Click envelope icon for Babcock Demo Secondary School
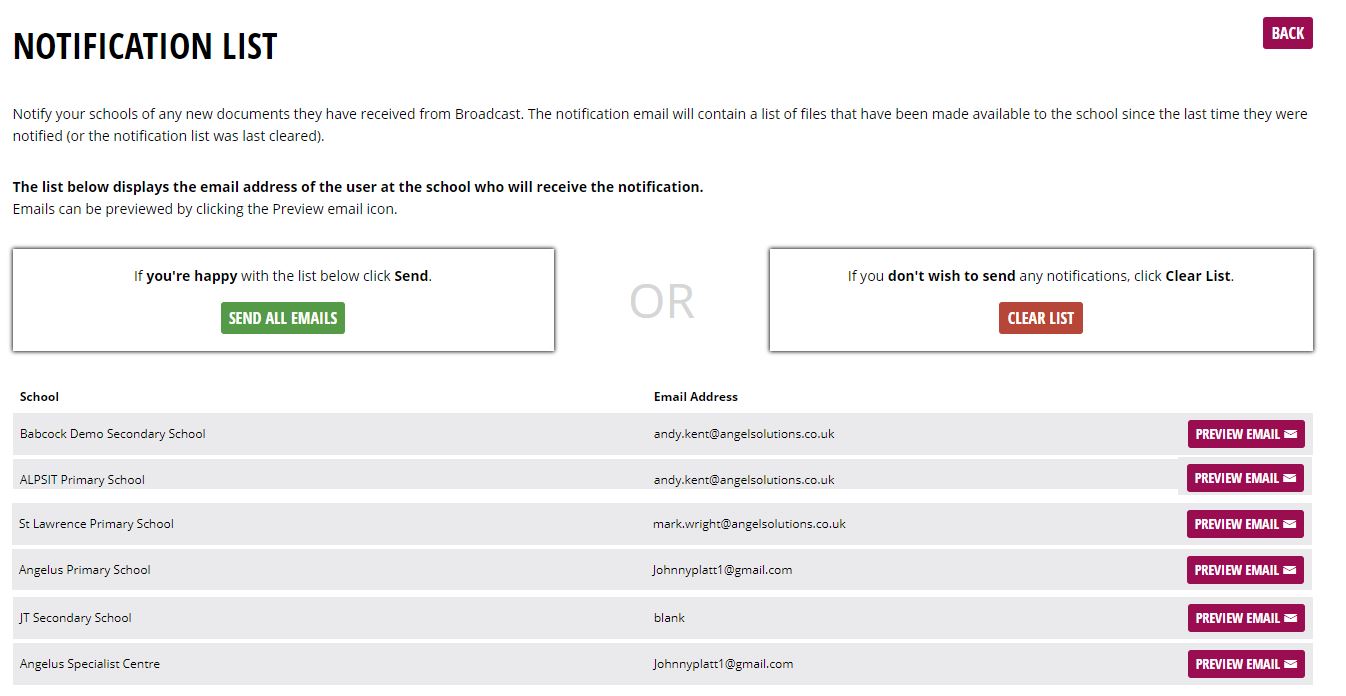1346x696 pixels. click(1290, 434)
